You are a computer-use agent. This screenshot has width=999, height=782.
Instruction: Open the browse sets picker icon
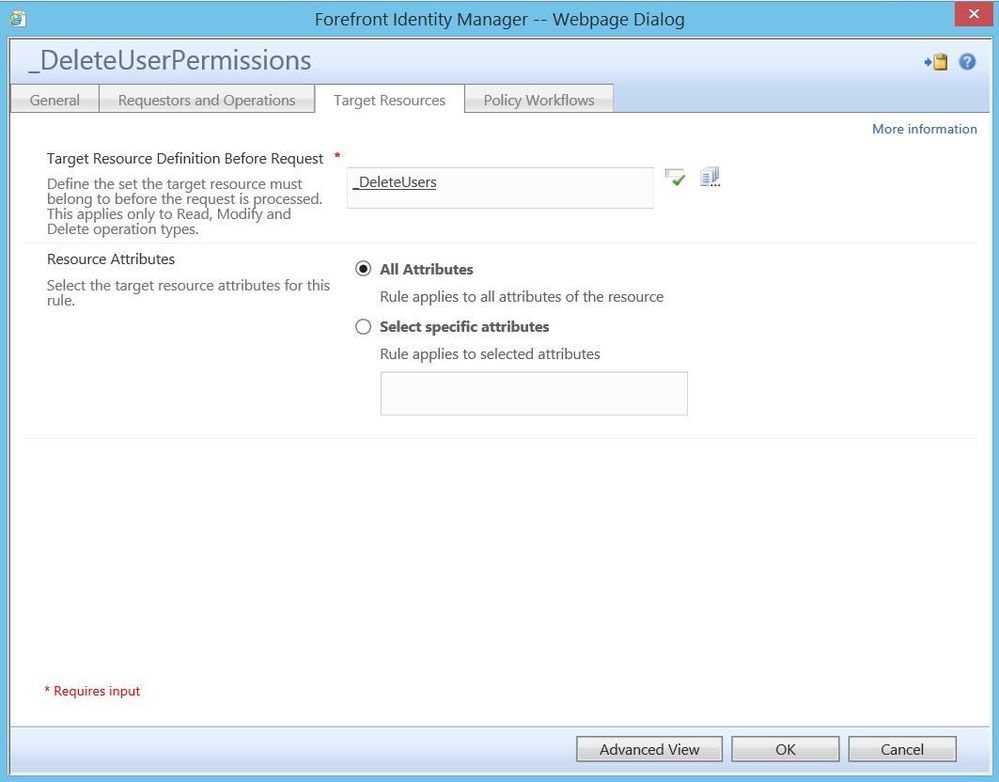click(x=710, y=177)
